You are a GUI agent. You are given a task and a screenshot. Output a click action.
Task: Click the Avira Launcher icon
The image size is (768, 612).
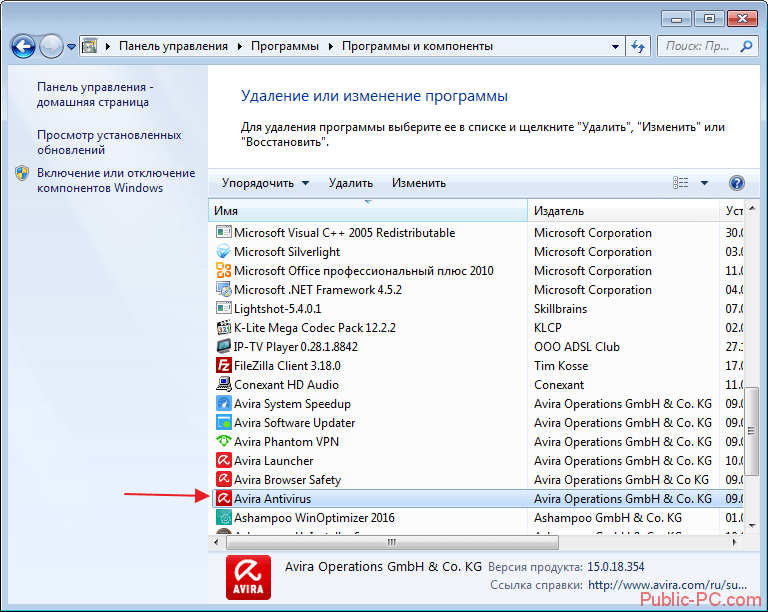pos(224,461)
